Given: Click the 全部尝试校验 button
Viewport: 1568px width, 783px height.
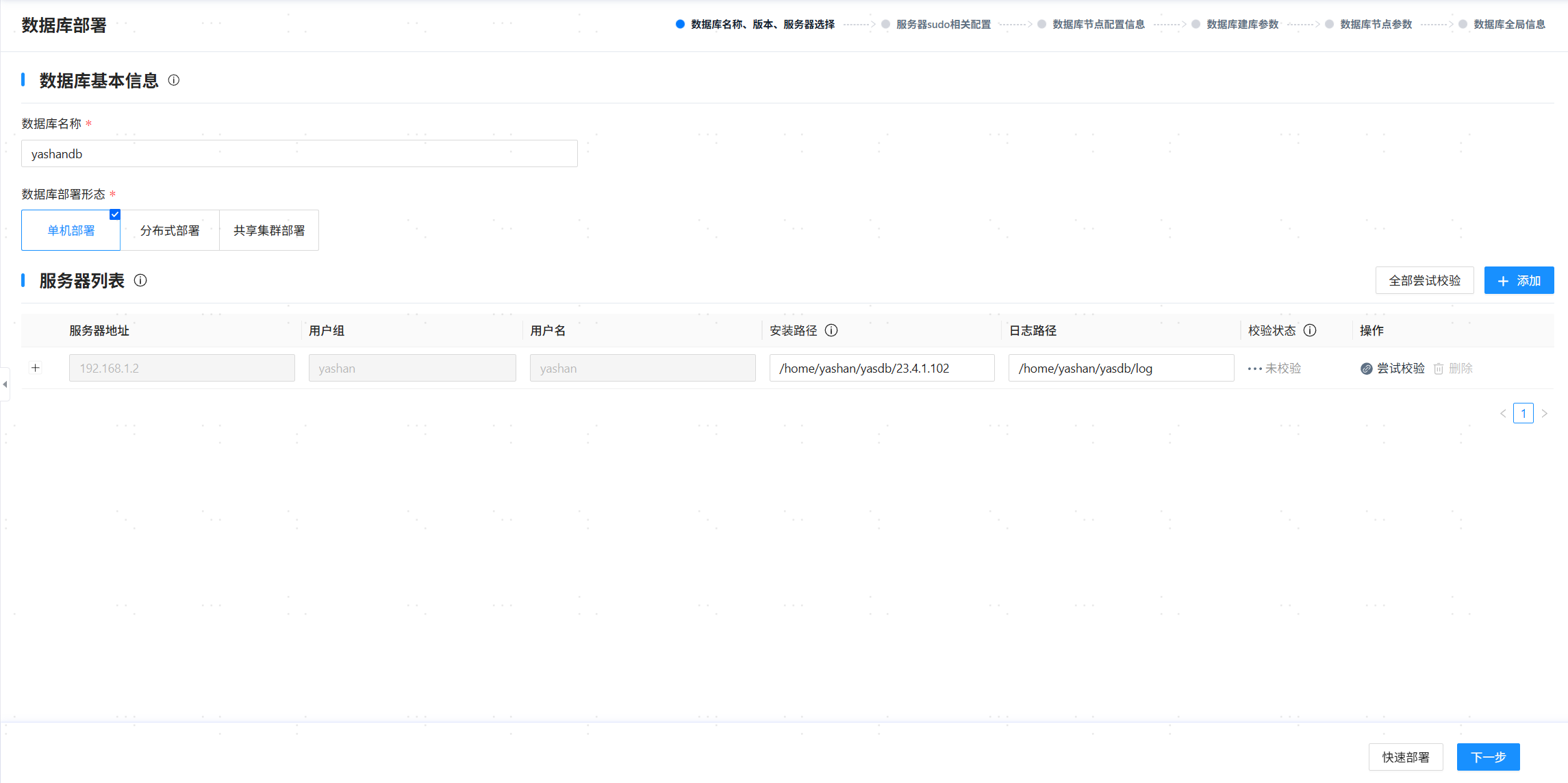Looking at the screenshot, I should (x=1424, y=280).
